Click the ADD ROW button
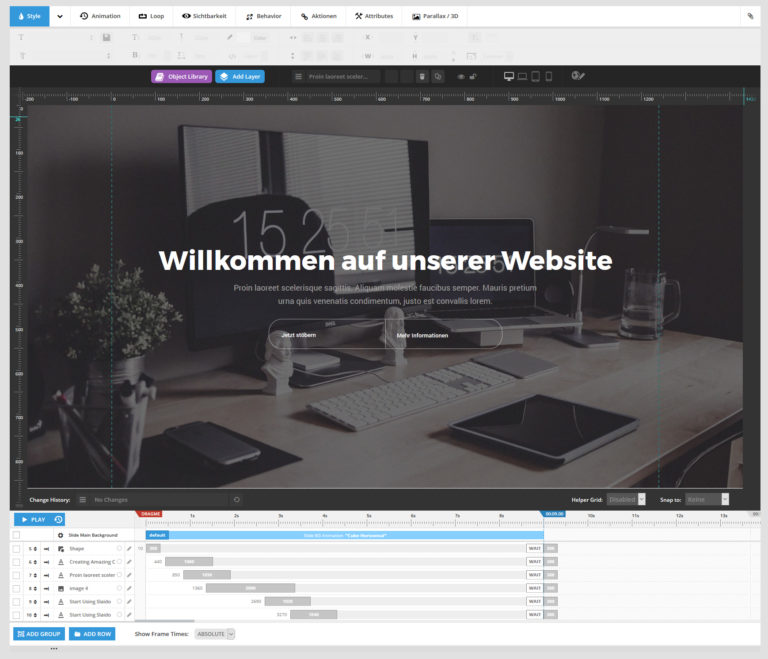 [92, 634]
